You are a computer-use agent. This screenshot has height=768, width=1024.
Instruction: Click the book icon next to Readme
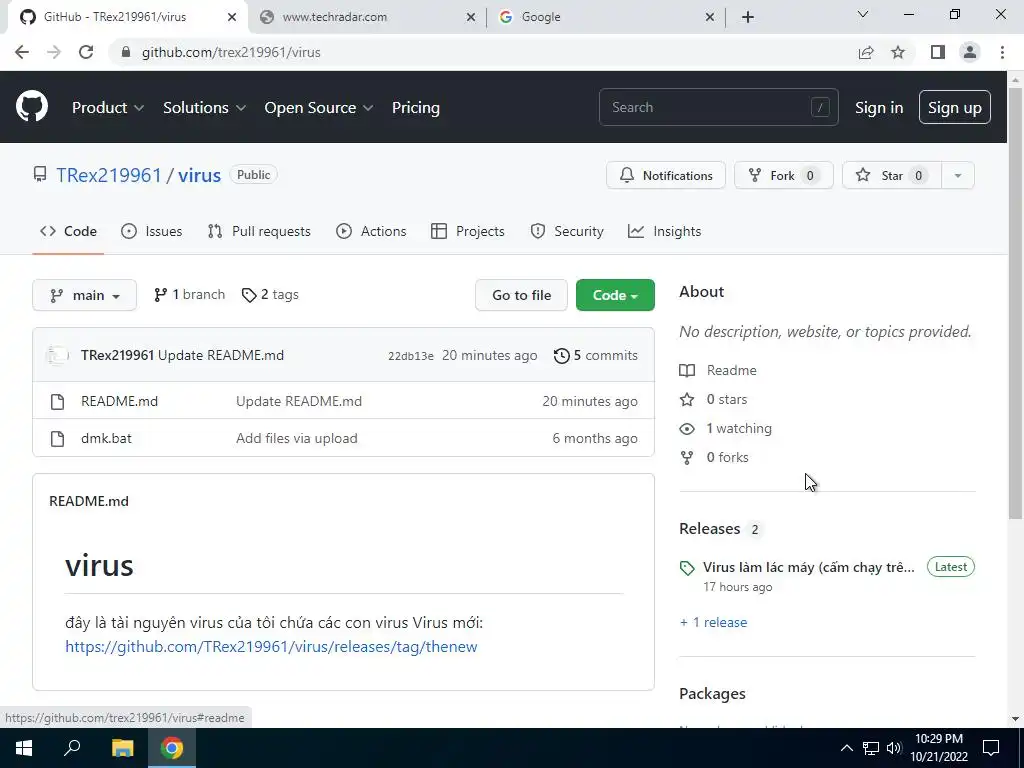click(x=687, y=371)
